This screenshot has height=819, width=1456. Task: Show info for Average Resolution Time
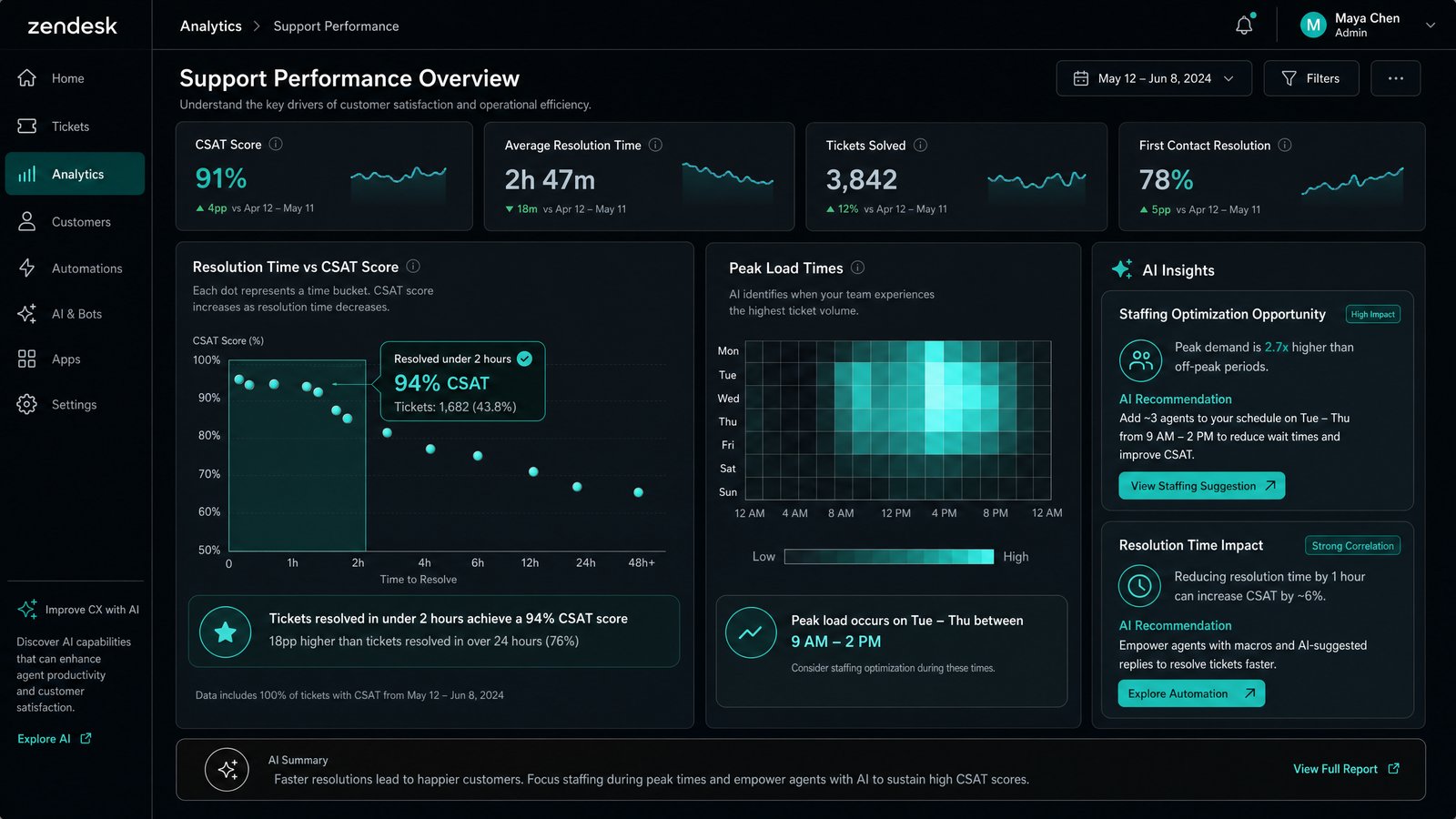655,145
